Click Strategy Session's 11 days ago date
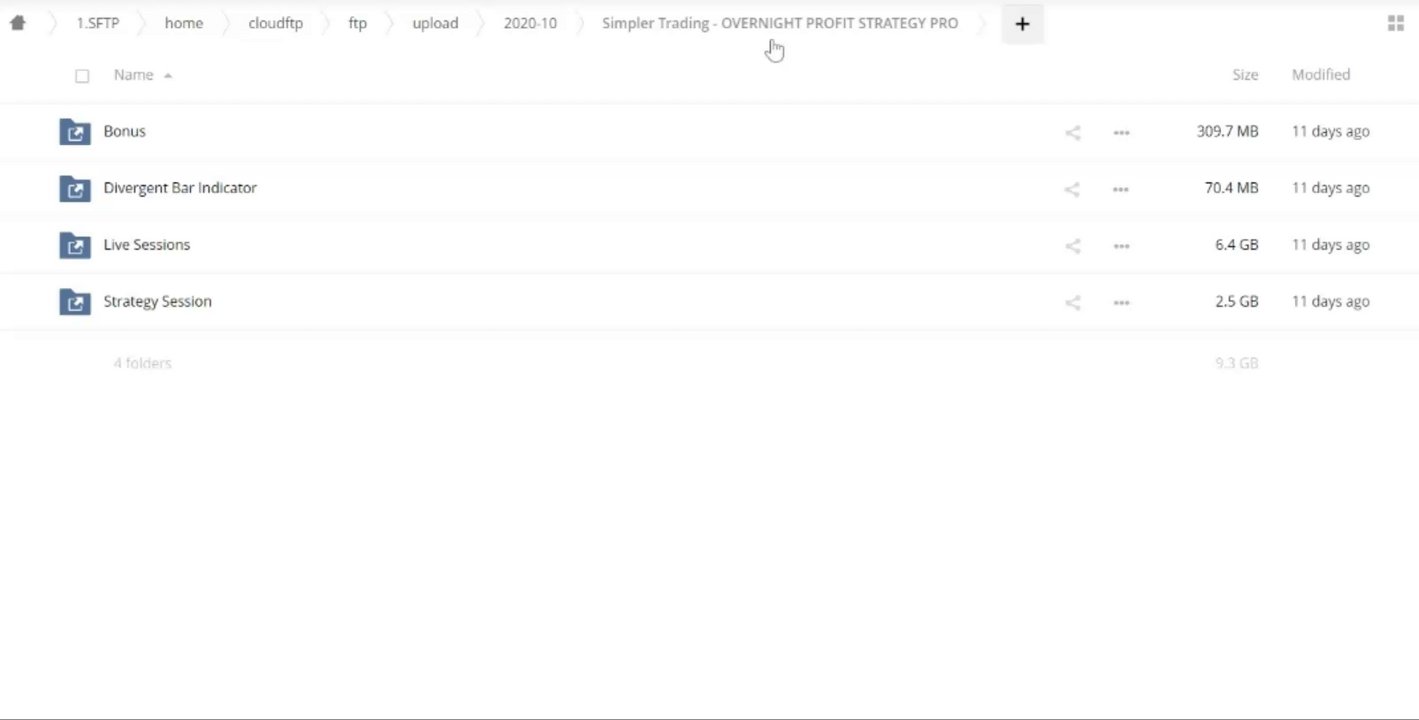 click(1330, 301)
